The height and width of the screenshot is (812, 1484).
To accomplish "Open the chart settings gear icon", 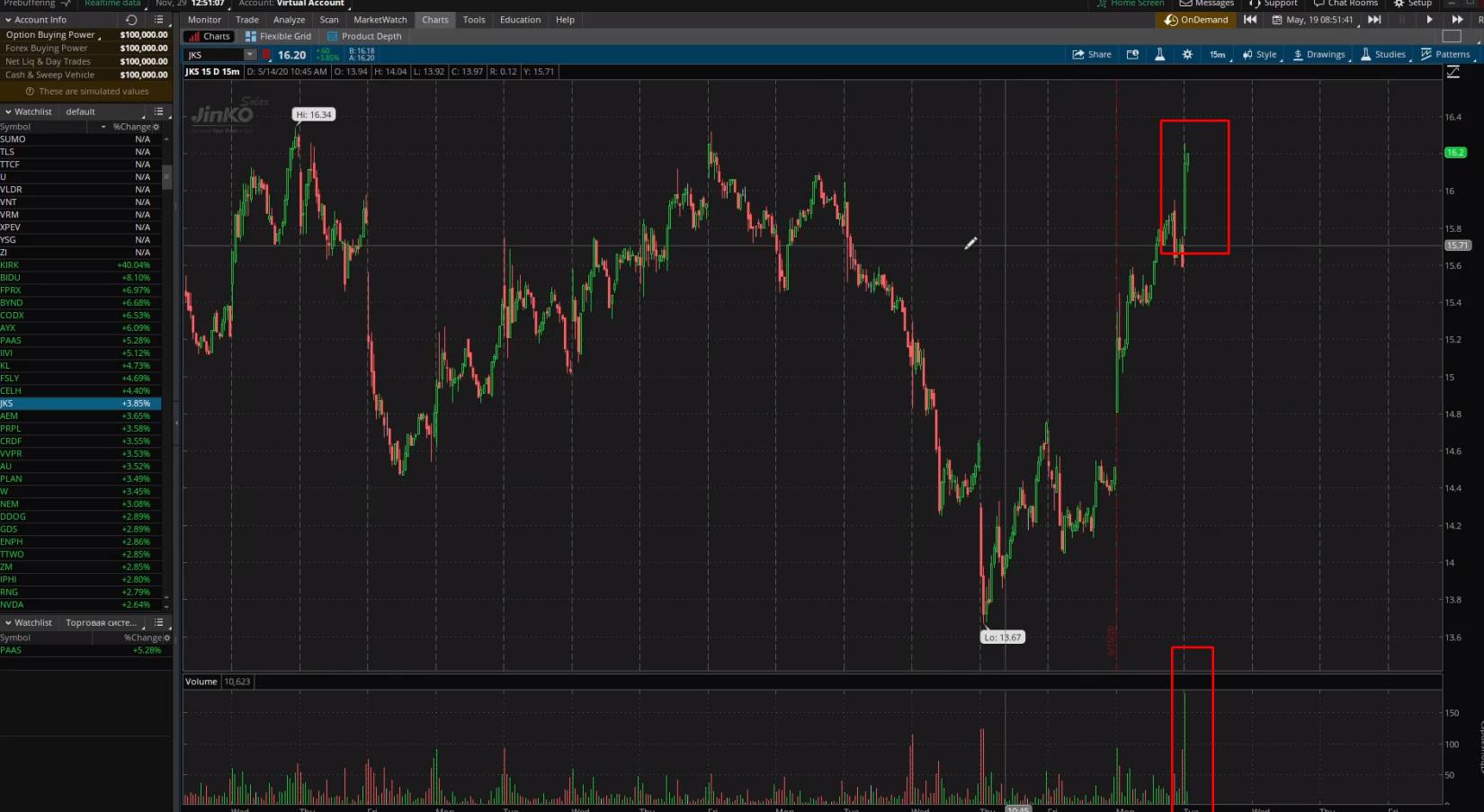I will pyautogui.click(x=1187, y=55).
